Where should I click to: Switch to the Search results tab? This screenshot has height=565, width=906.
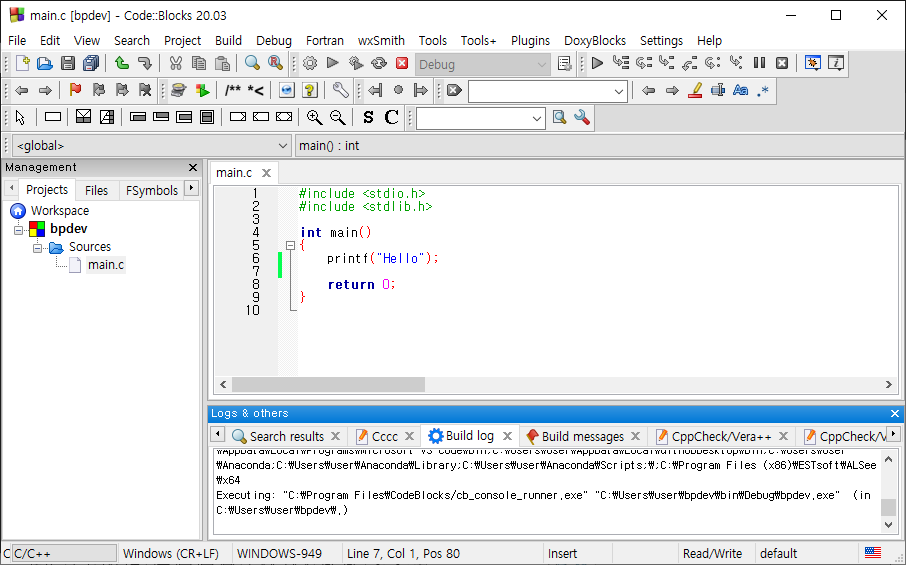[x=286, y=436]
